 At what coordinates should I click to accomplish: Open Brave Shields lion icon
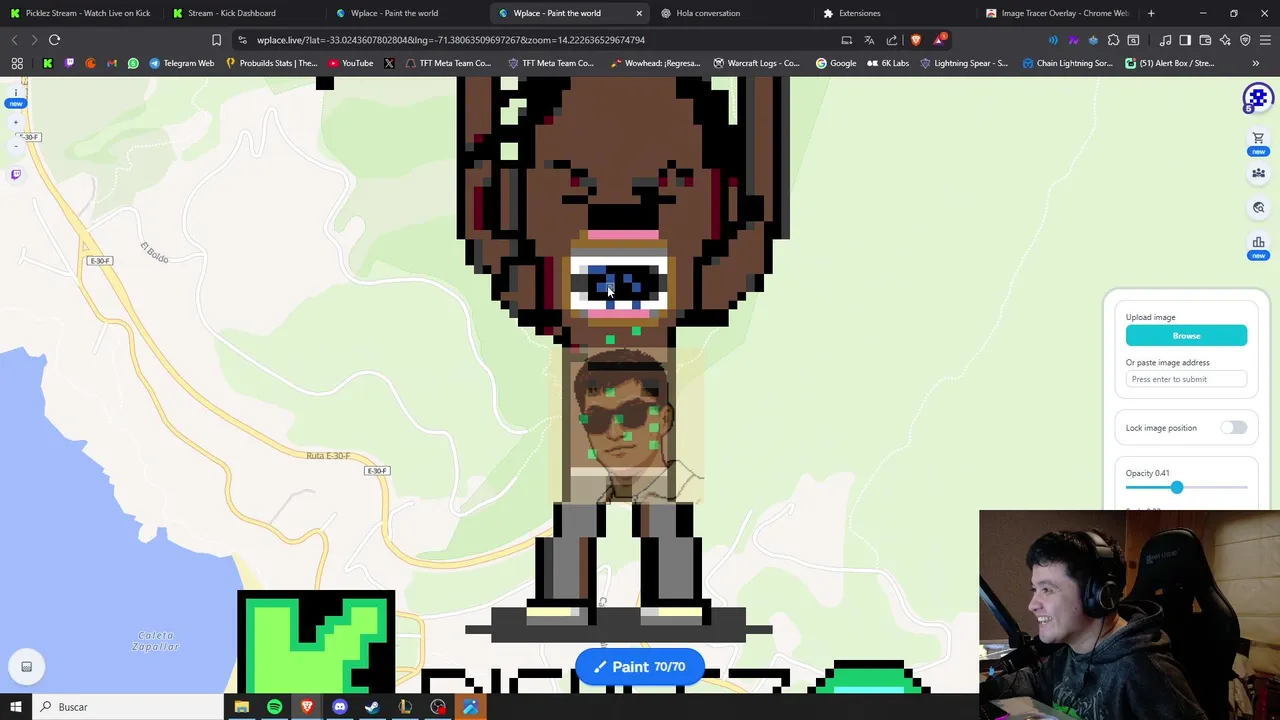(916, 40)
